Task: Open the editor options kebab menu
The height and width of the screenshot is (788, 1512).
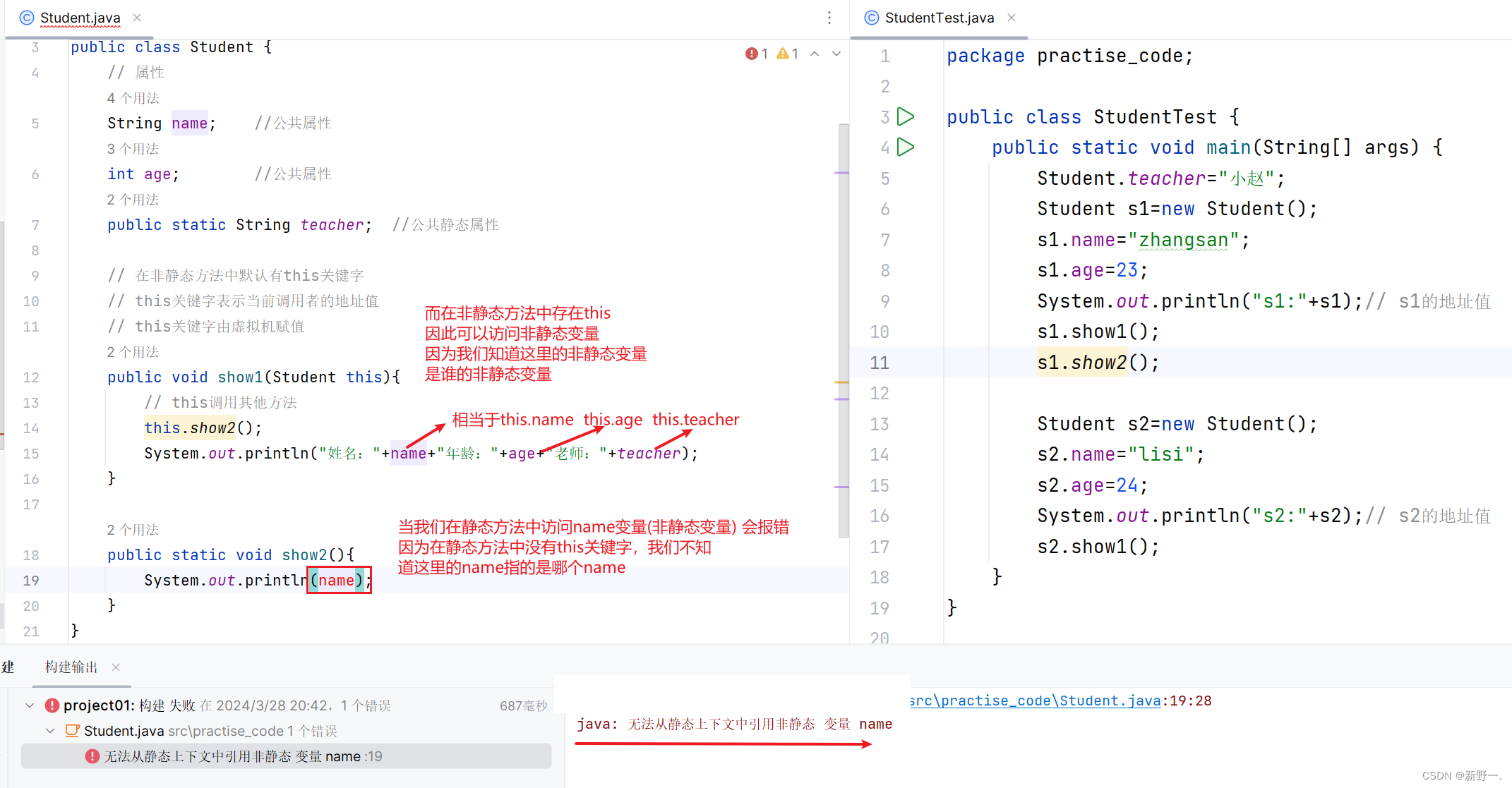Action: [x=829, y=18]
